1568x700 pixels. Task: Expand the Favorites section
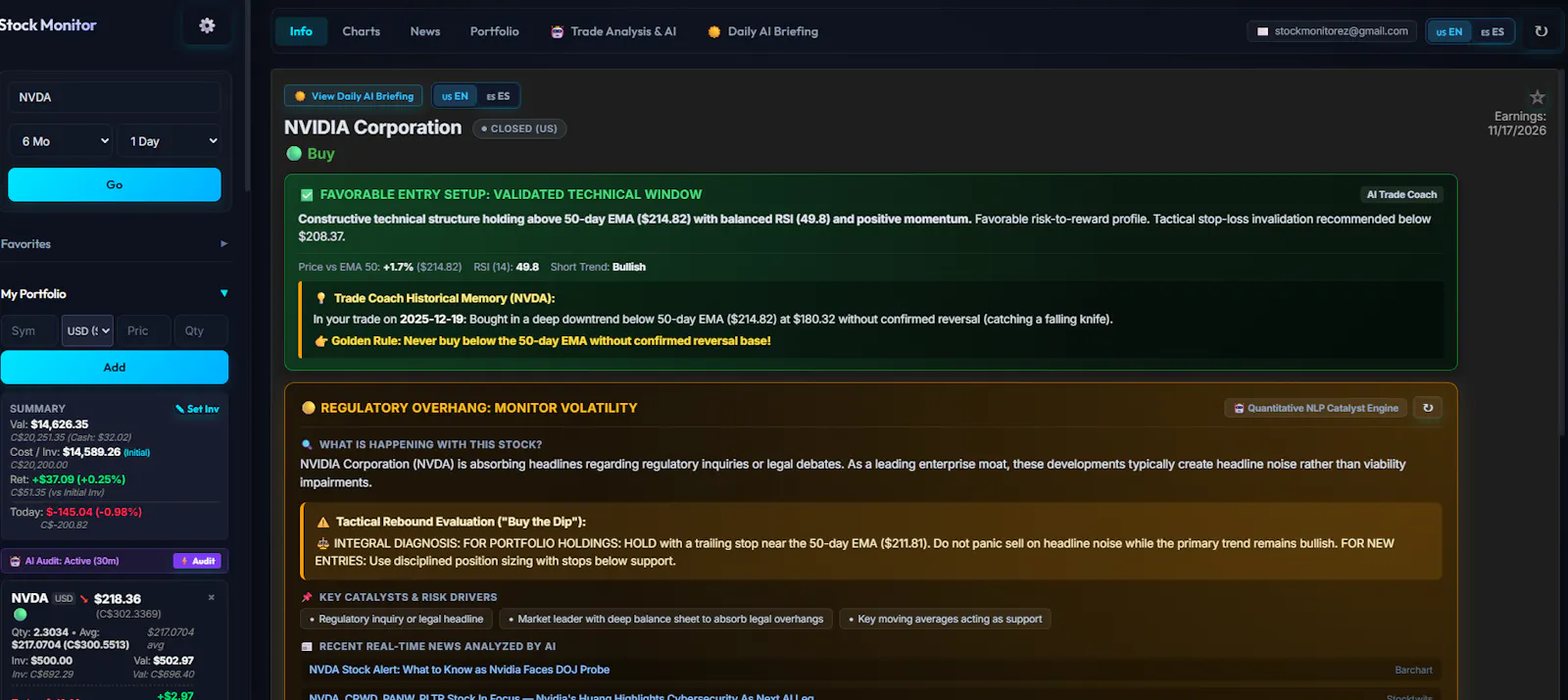pyautogui.click(x=115, y=244)
